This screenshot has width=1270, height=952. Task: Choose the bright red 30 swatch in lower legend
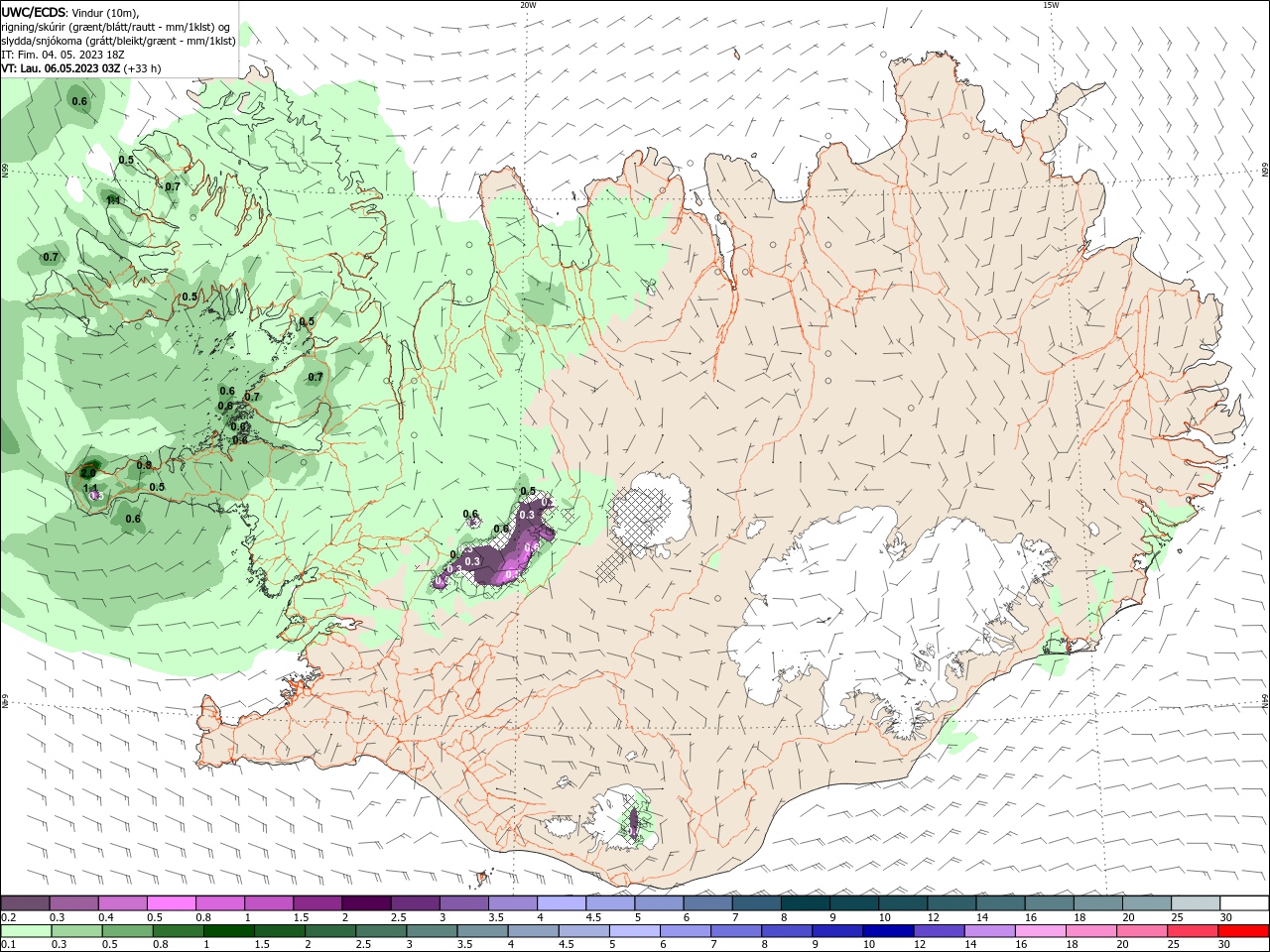pyautogui.click(x=1243, y=931)
